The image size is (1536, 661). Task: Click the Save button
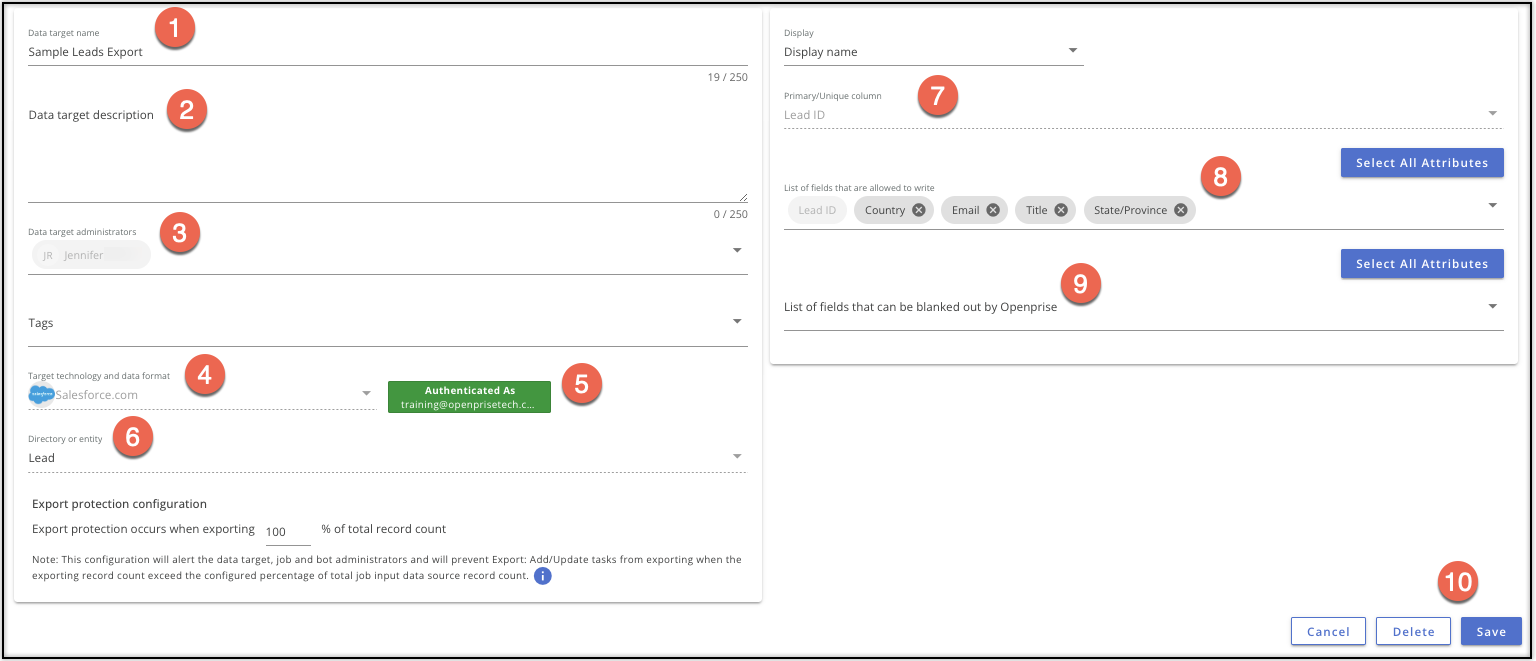tap(1491, 631)
